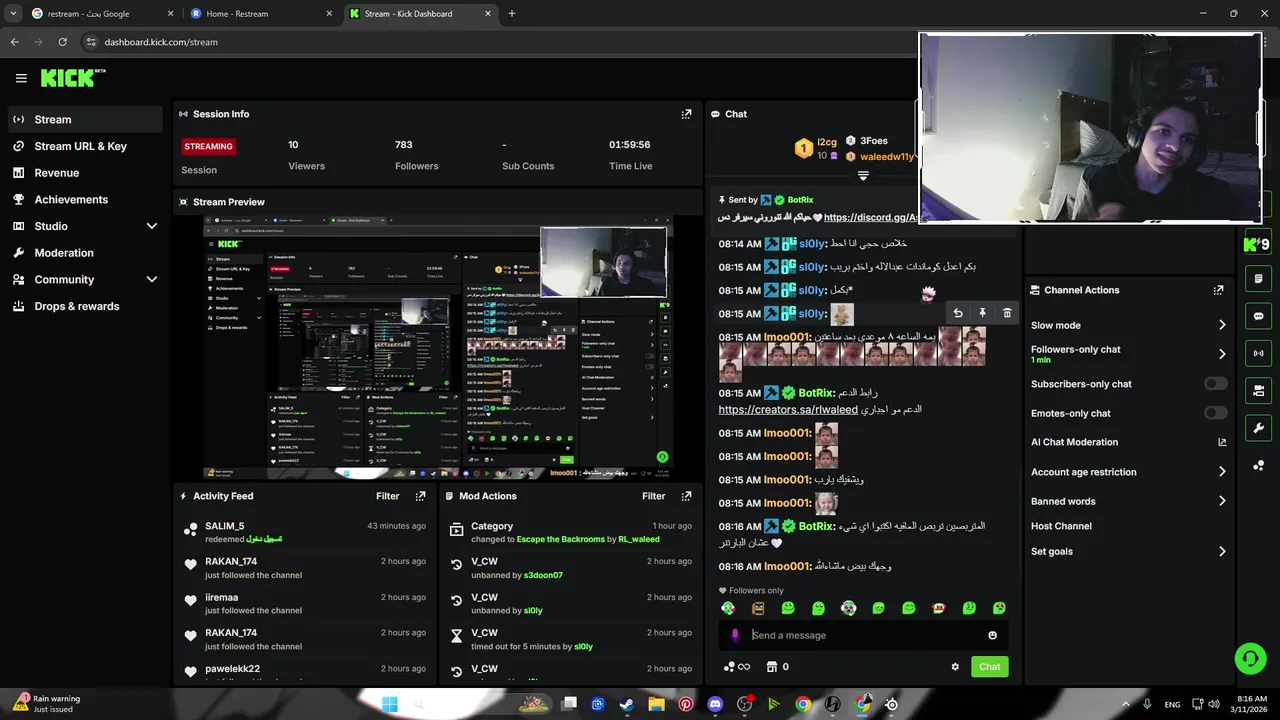Open the emote picker in message box
The height and width of the screenshot is (720, 1280).
pyautogui.click(x=992, y=635)
